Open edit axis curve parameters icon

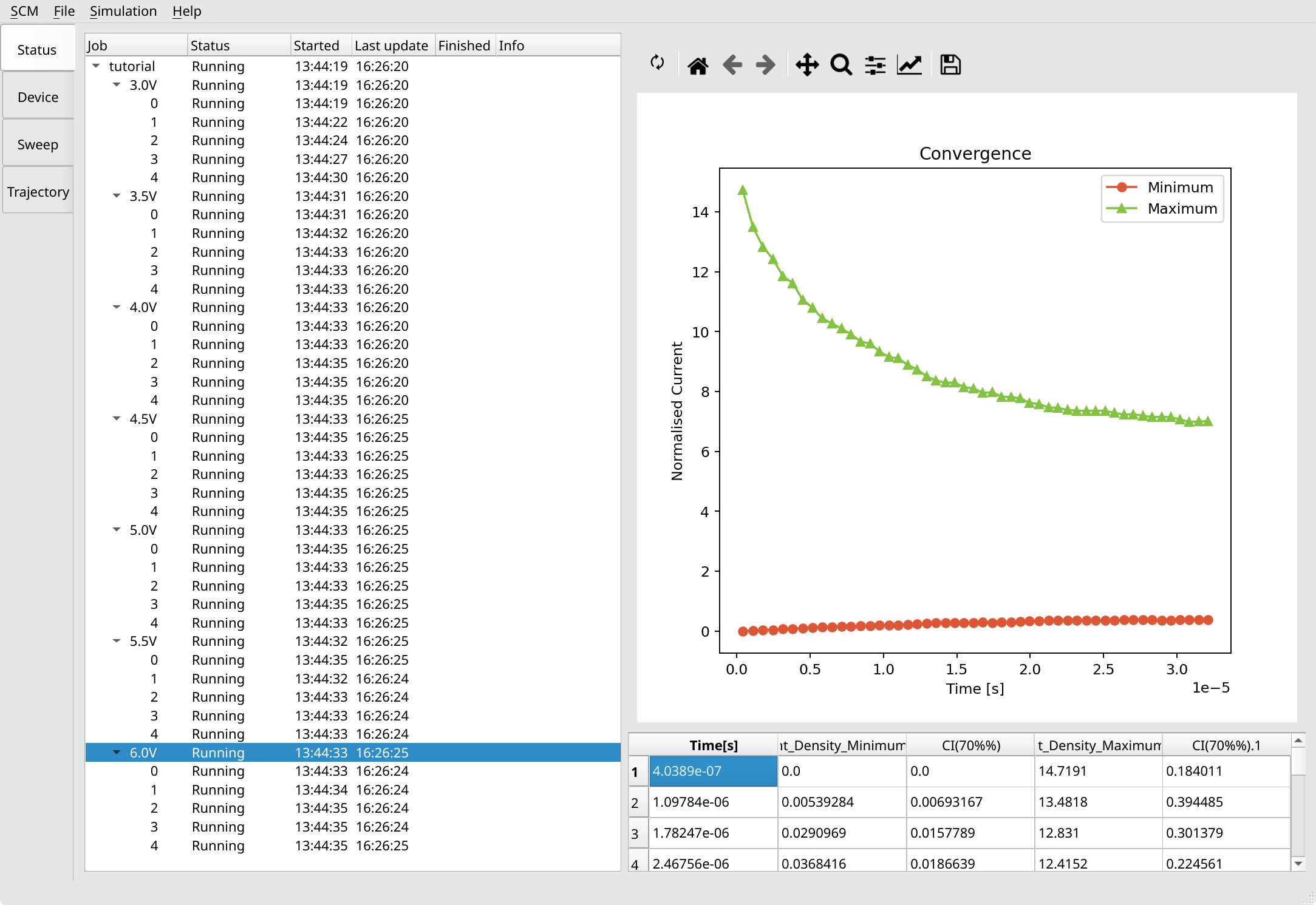click(x=909, y=65)
